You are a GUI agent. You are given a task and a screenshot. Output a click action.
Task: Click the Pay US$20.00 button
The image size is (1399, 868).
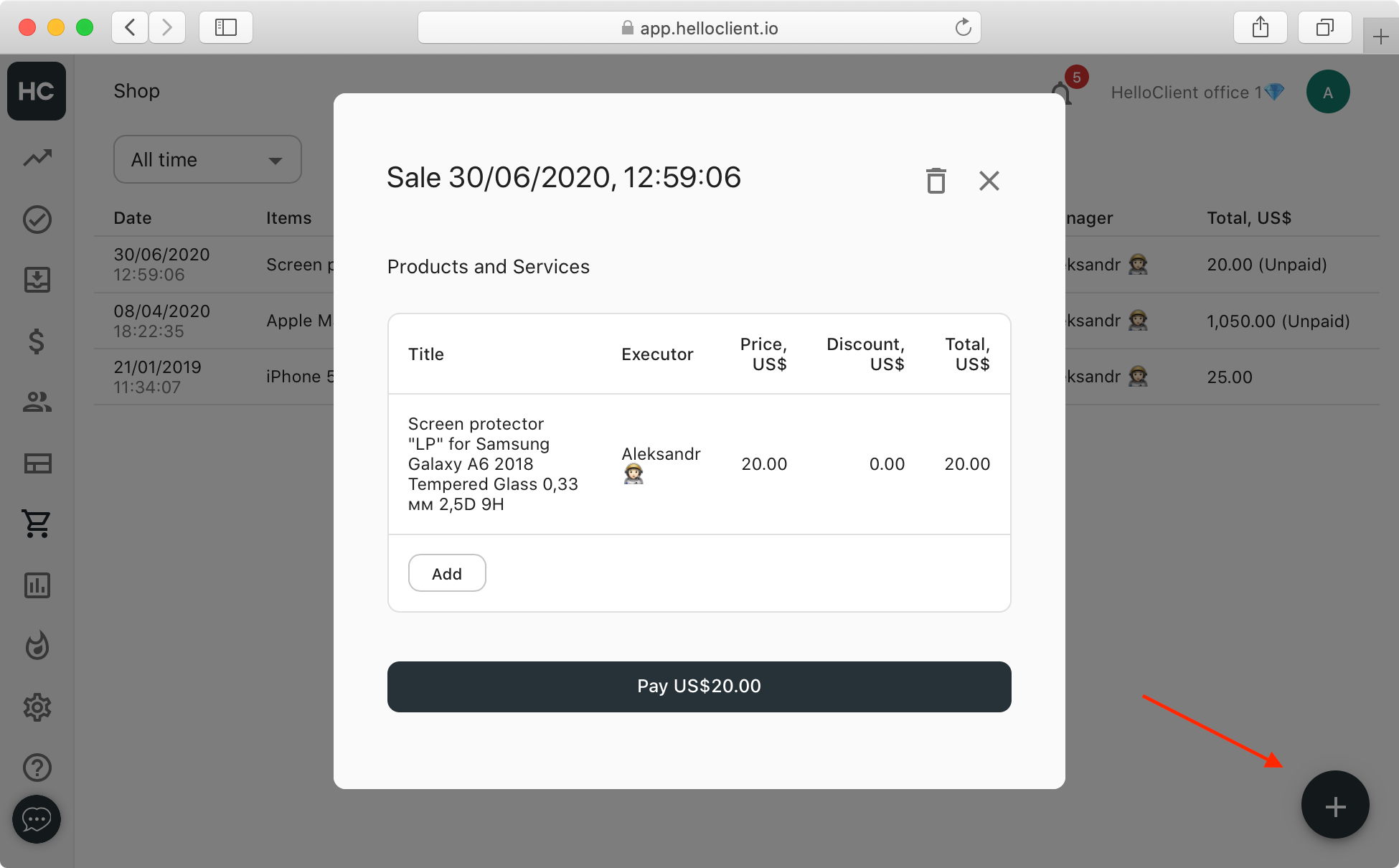699,687
